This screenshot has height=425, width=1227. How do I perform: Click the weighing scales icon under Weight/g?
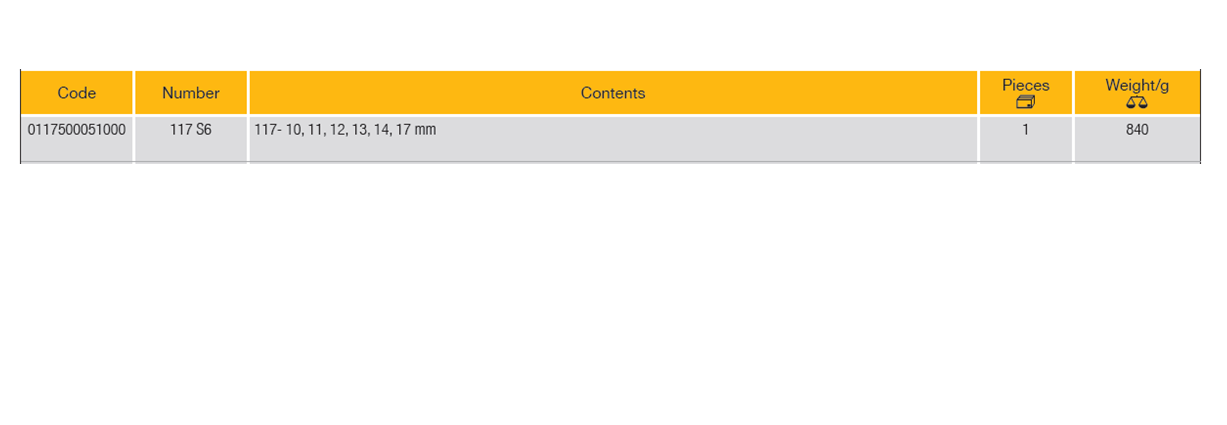tap(1136, 102)
